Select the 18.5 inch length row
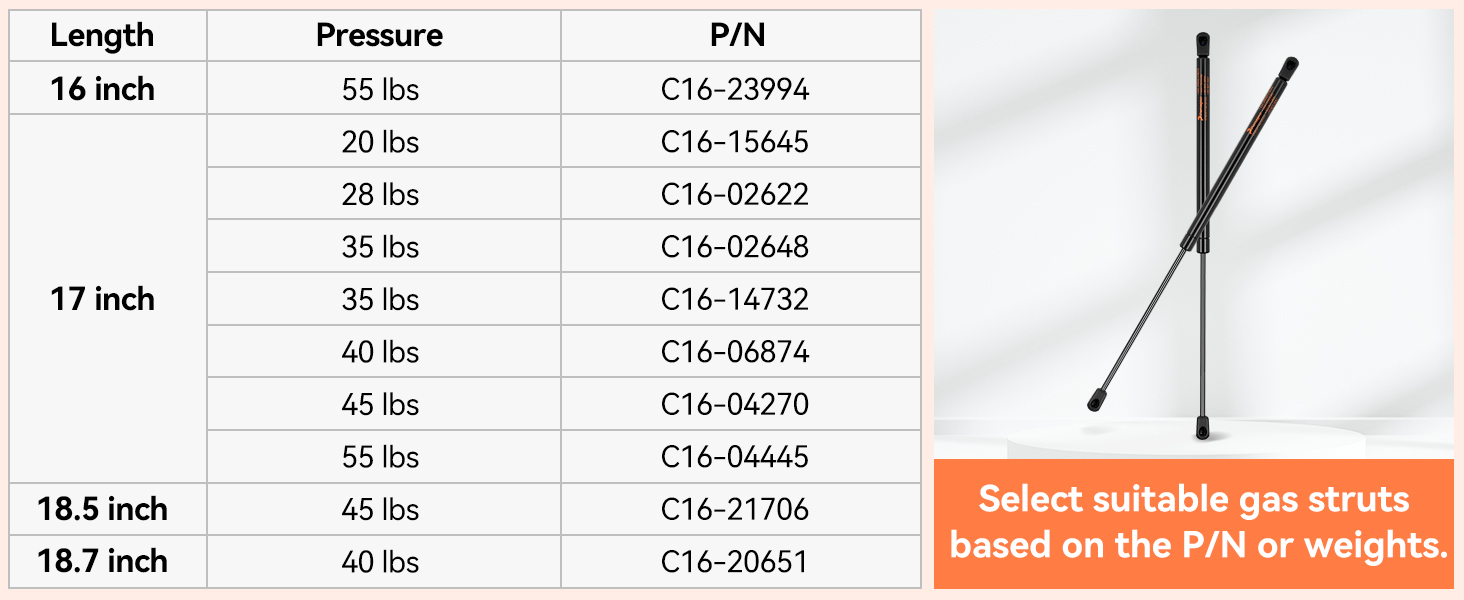This screenshot has width=1464, height=600. 102,509
